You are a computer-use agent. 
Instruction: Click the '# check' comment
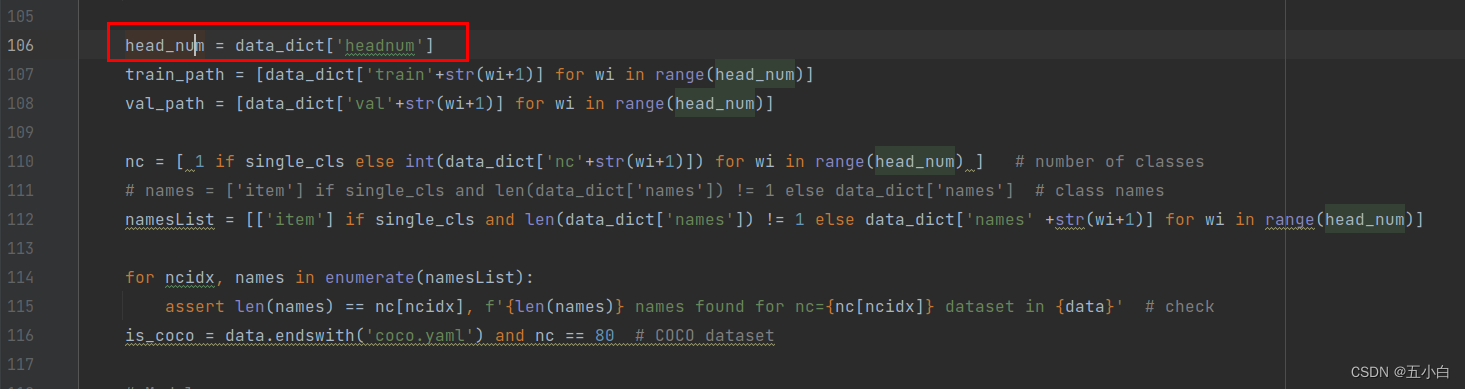(x=1180, y=306)
